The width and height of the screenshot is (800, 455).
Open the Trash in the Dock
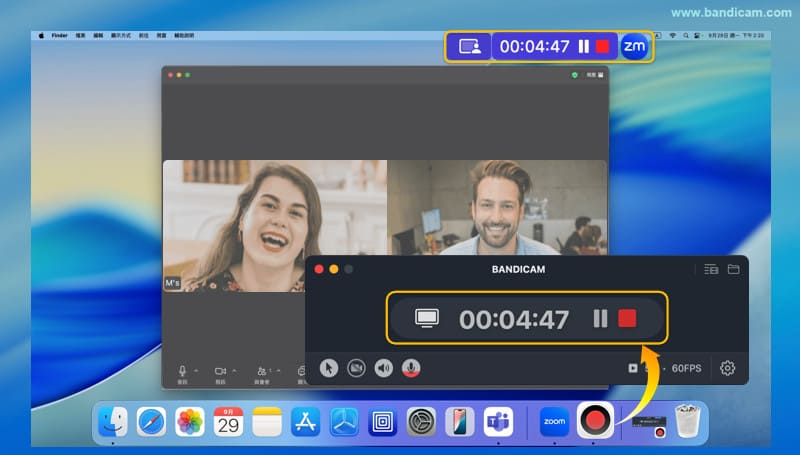pos(688,421)
